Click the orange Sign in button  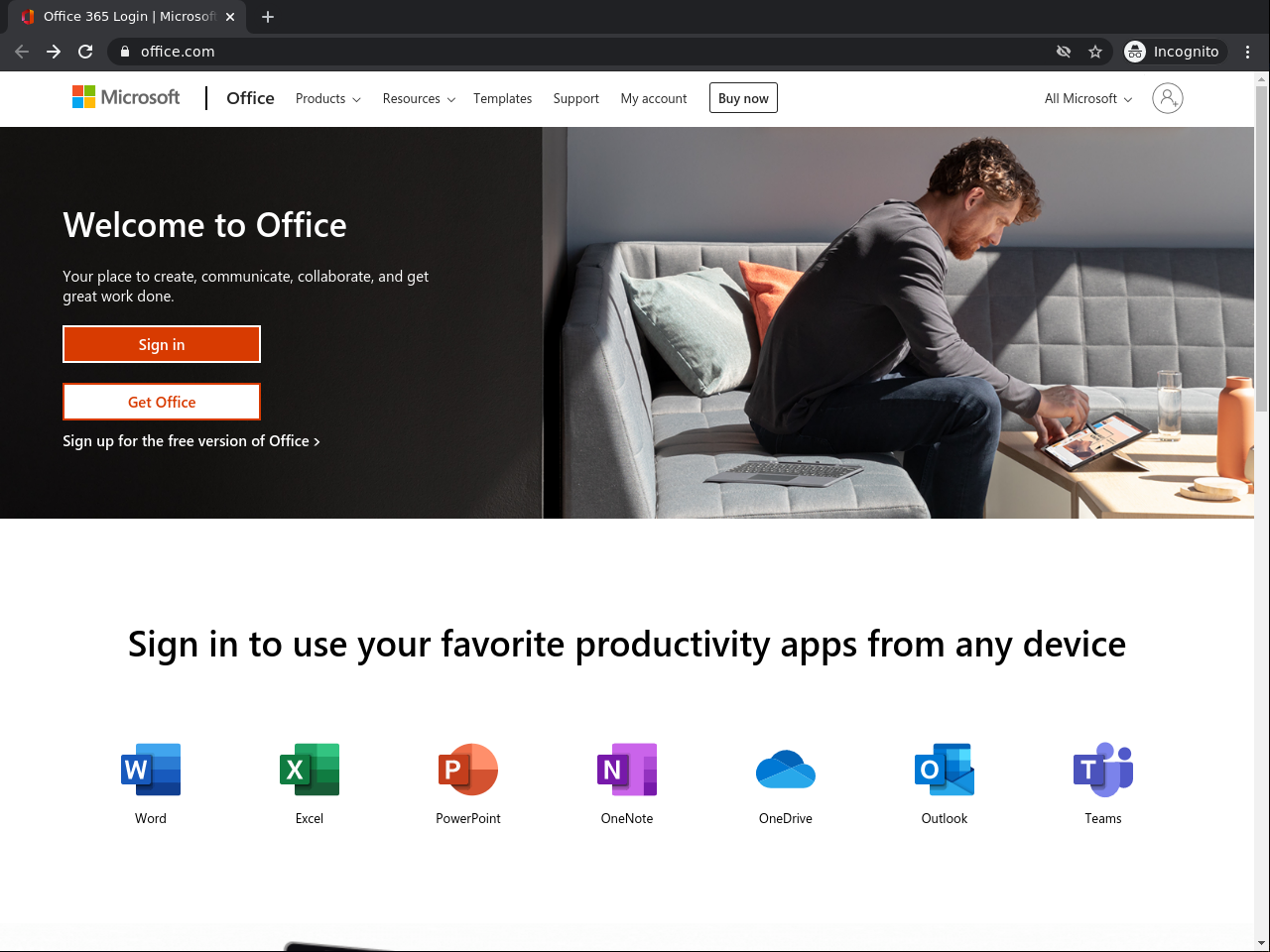[162, 344]
